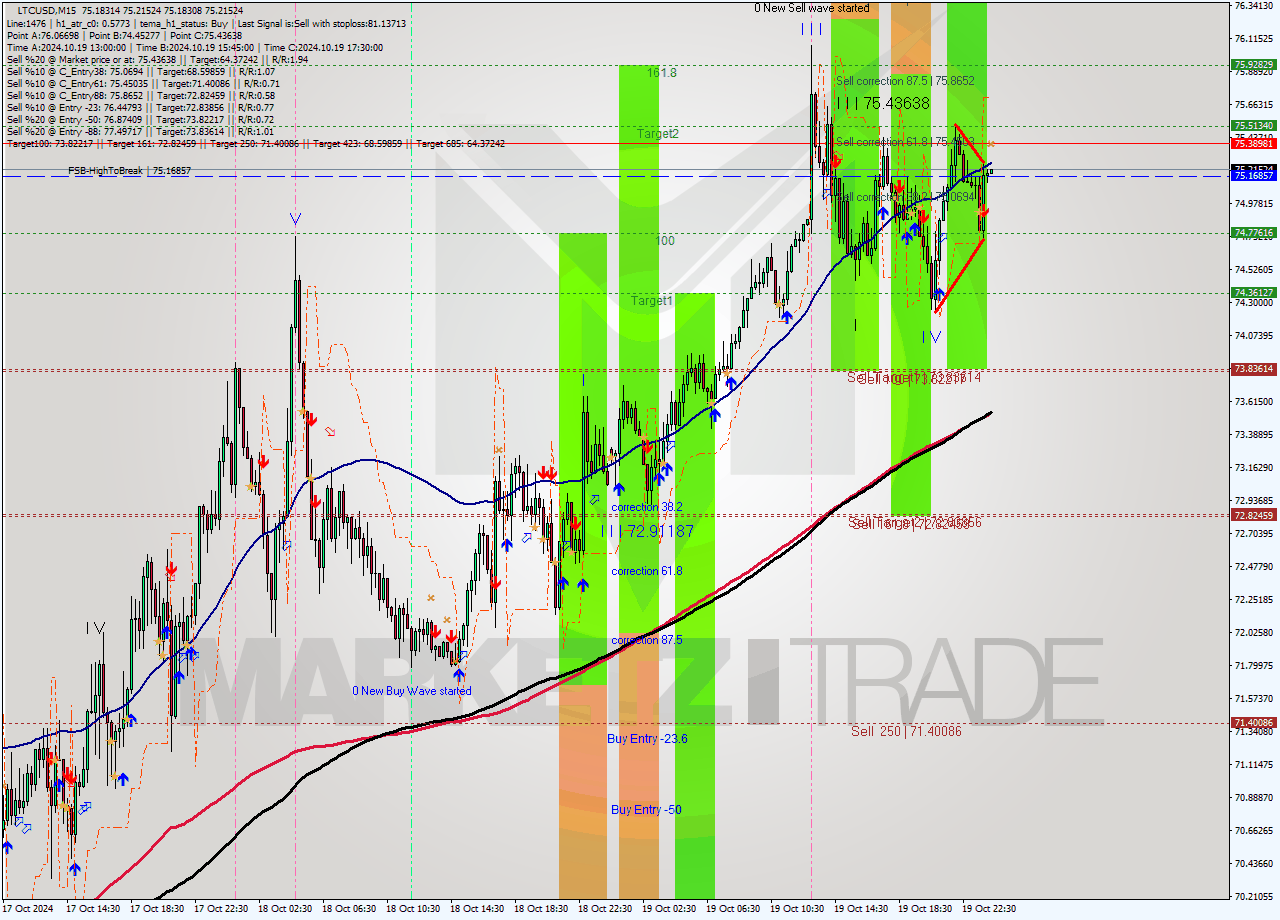Click the '18 Oct 14:30' time axis label

477,909
